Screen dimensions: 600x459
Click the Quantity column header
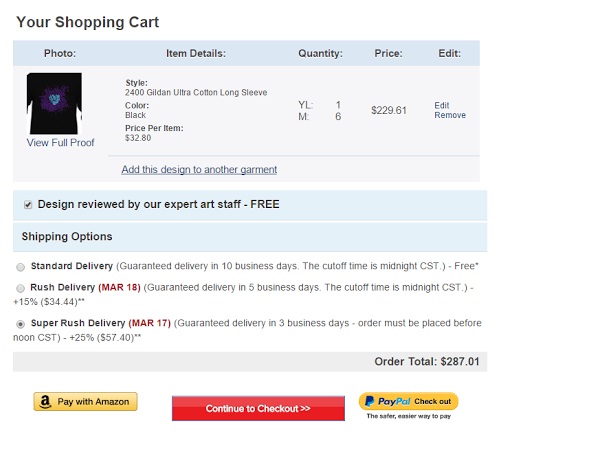[x=320, y=53]
